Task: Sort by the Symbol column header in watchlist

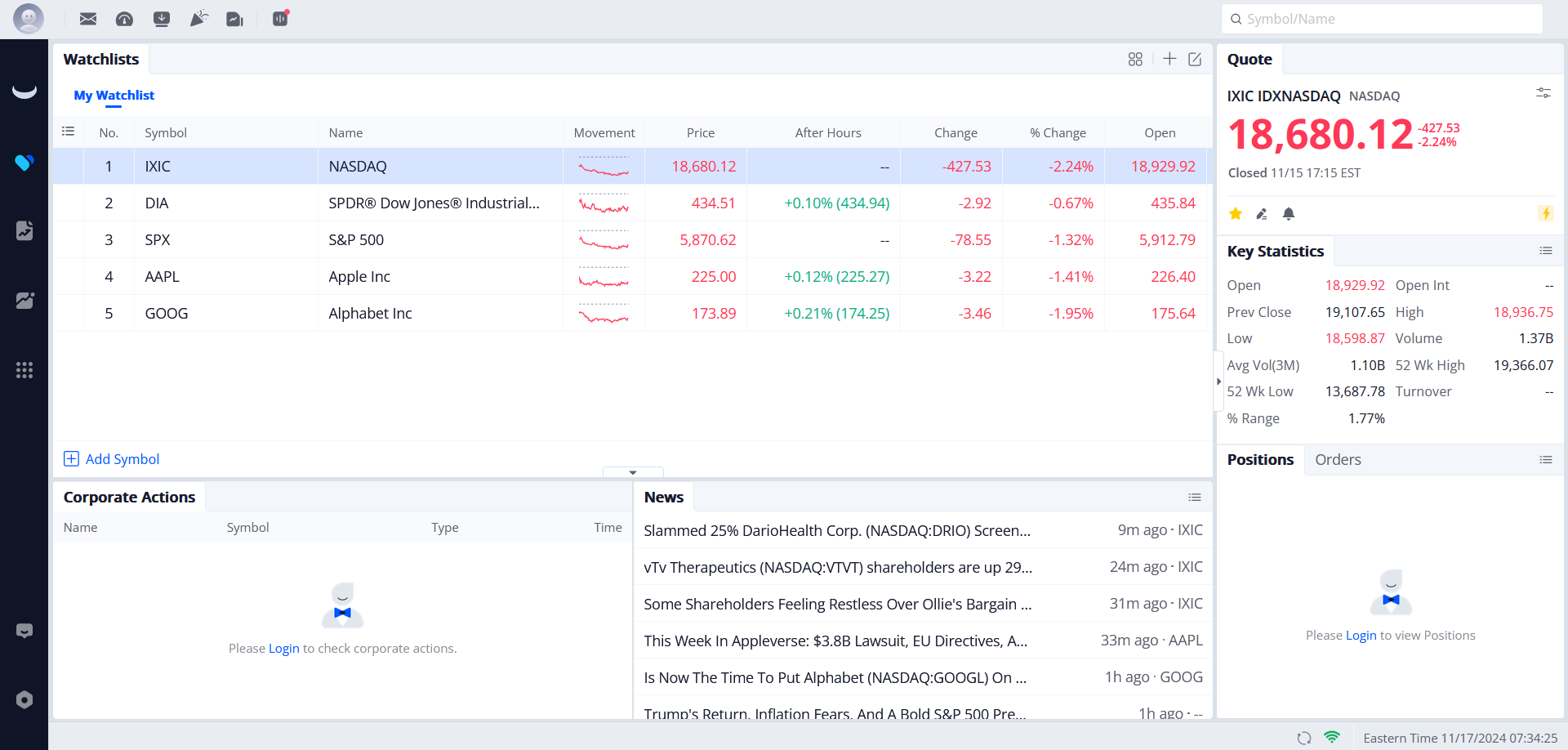Action: click(x=166, y=132)
